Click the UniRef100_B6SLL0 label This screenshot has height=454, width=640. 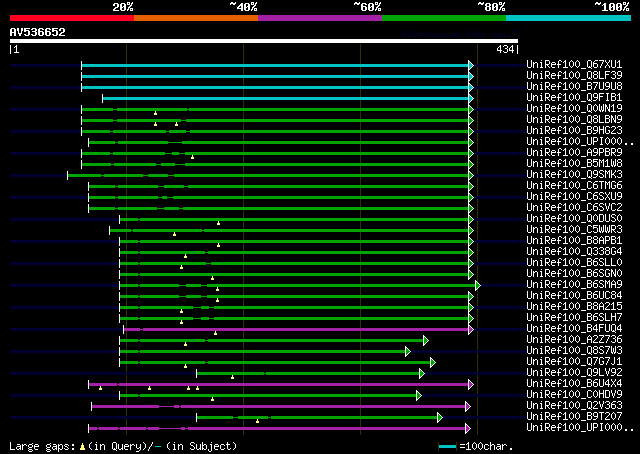tap(574, 263)
